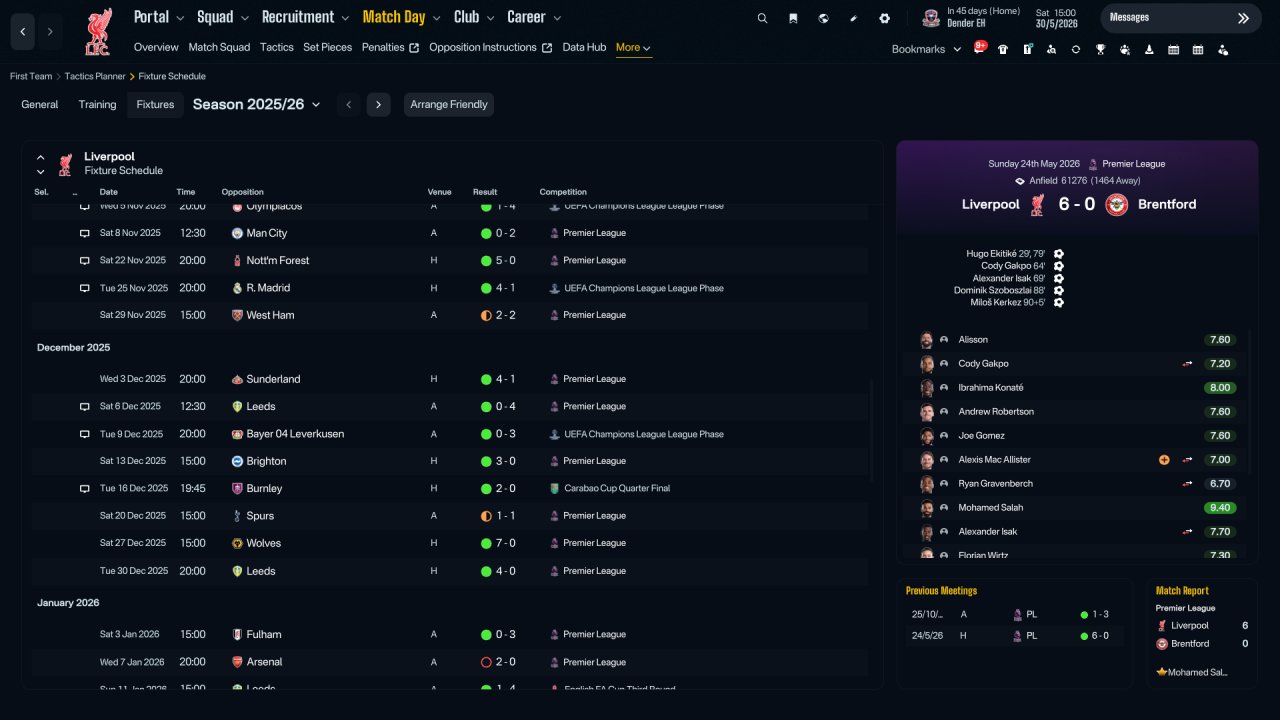1280x720 pixels.
Task: Click the Liverpool crest in top-left header
Action: tap(98, 32)
